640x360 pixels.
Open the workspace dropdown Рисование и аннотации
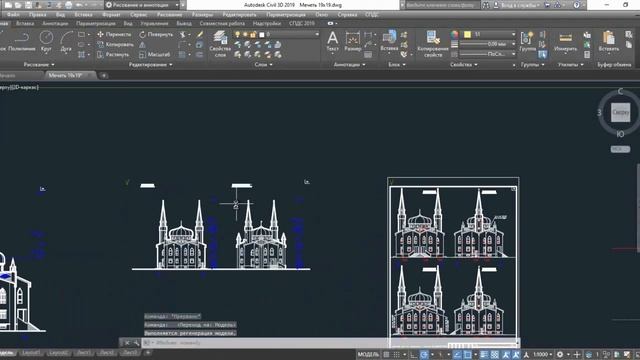click(142, 5)
